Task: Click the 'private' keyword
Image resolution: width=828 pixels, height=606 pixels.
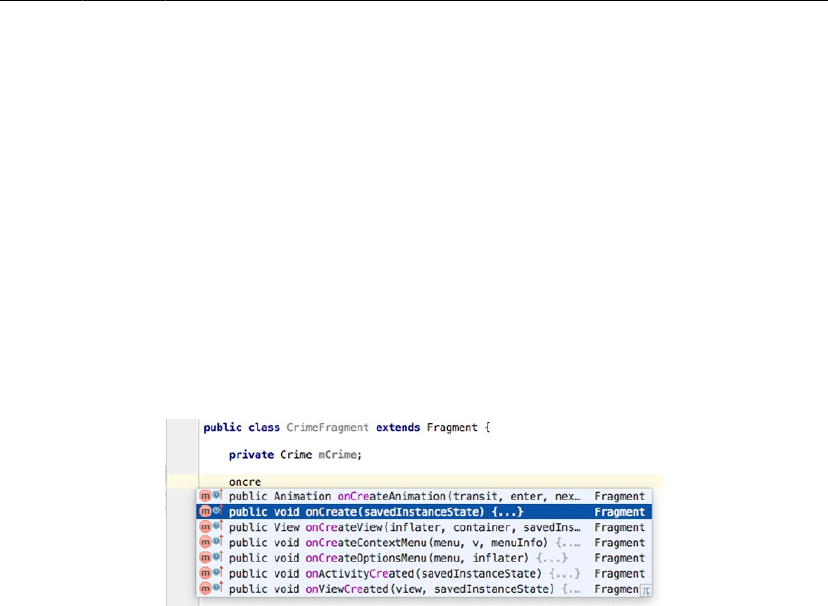Action: coord(251,454)
